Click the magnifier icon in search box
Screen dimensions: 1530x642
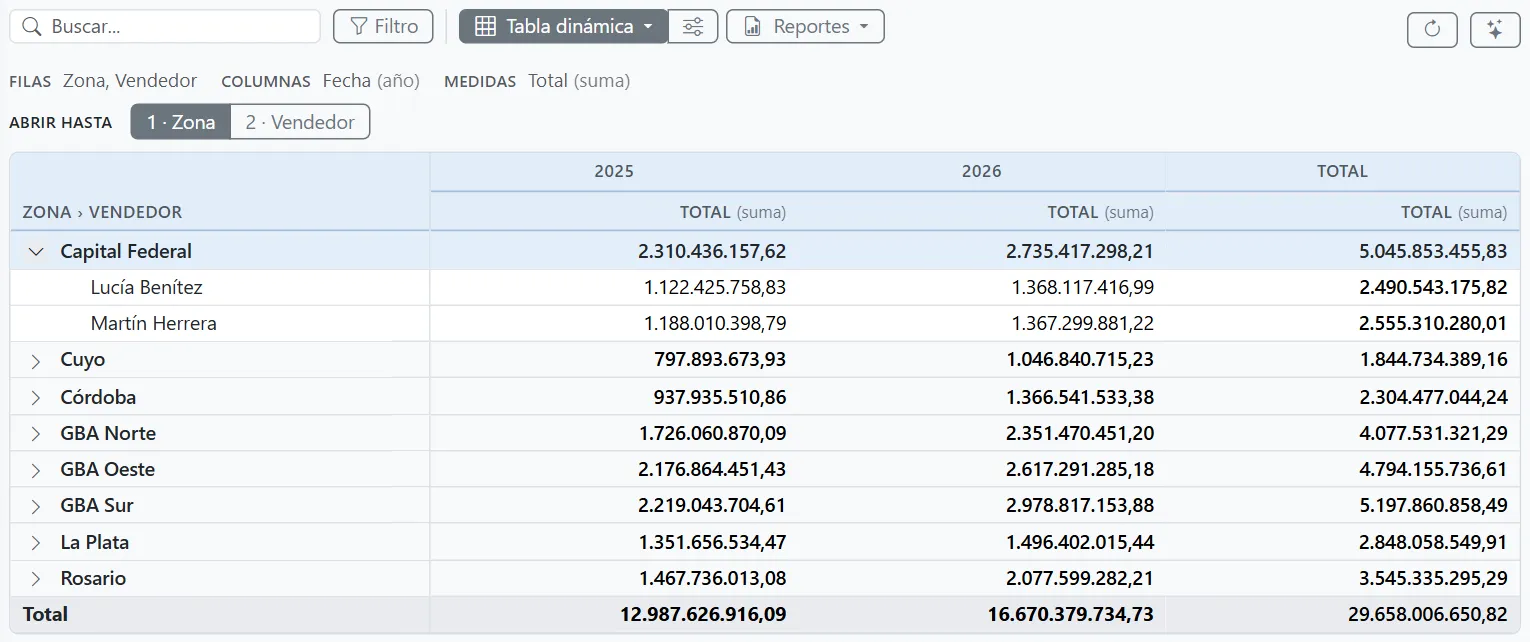point(32,27)
